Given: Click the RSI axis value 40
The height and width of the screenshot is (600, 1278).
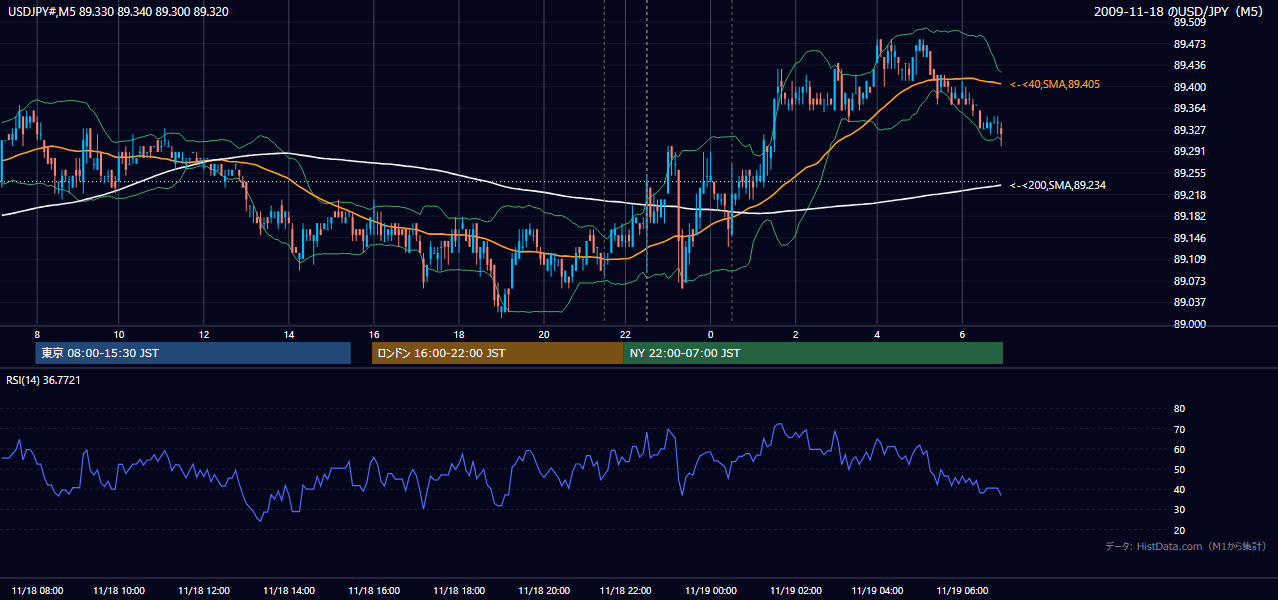Looking at the screenshot, I should [x=1179, y=490].
